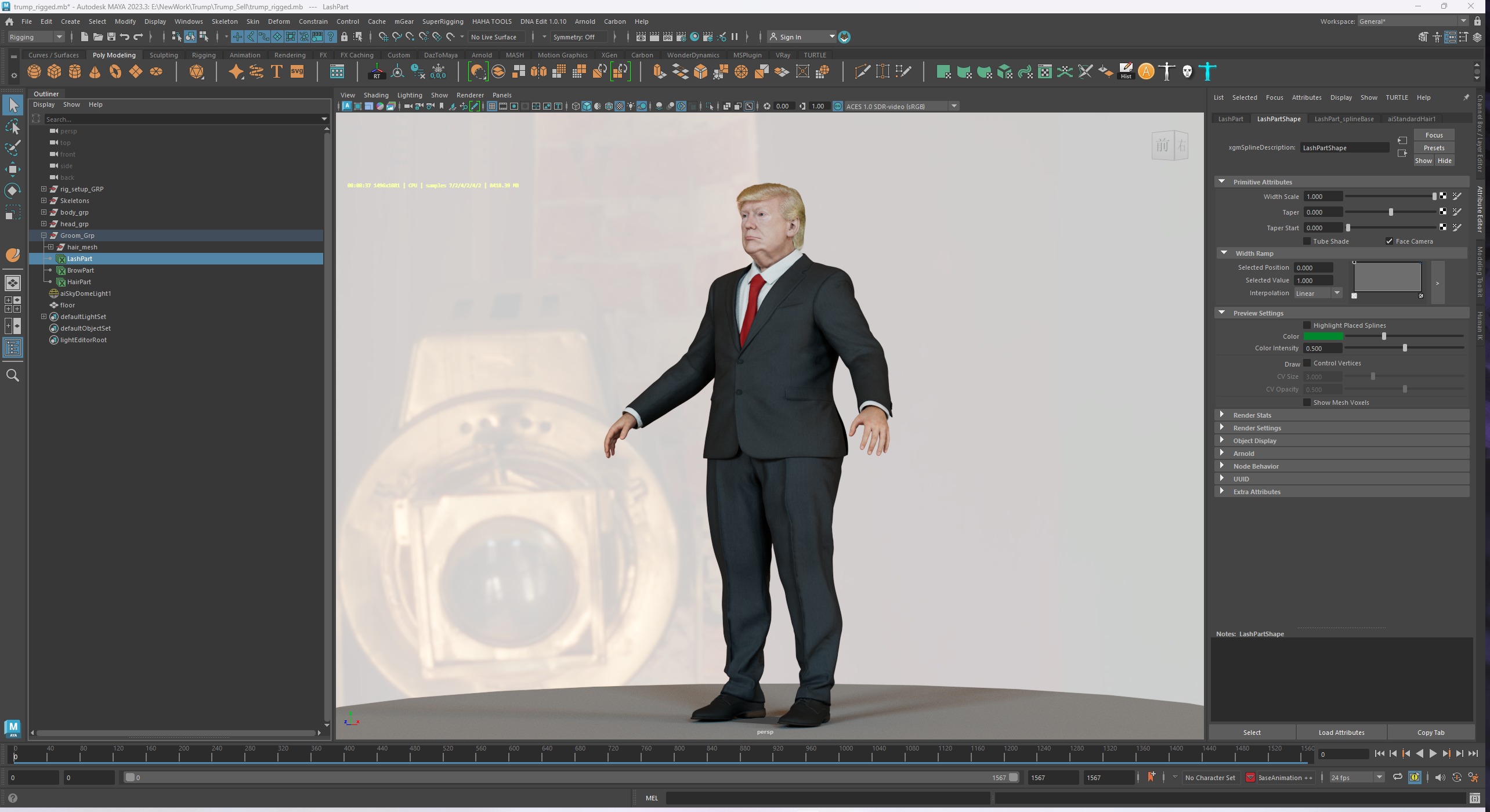This screenshot has width=1490, height=812.
Task: Open the 24 fps frame rate dropdown
Action: point(1357,778)
